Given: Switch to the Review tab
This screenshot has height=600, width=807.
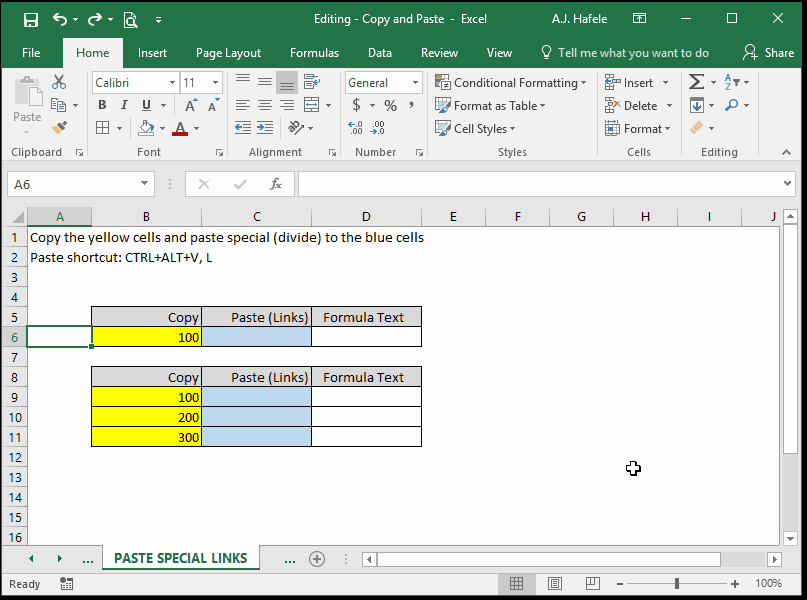Looking at the screenshot, I should 439,53.
